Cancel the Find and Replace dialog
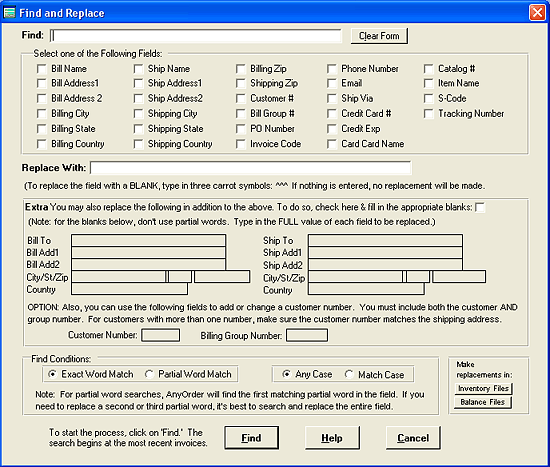 (x=413, y=438)
